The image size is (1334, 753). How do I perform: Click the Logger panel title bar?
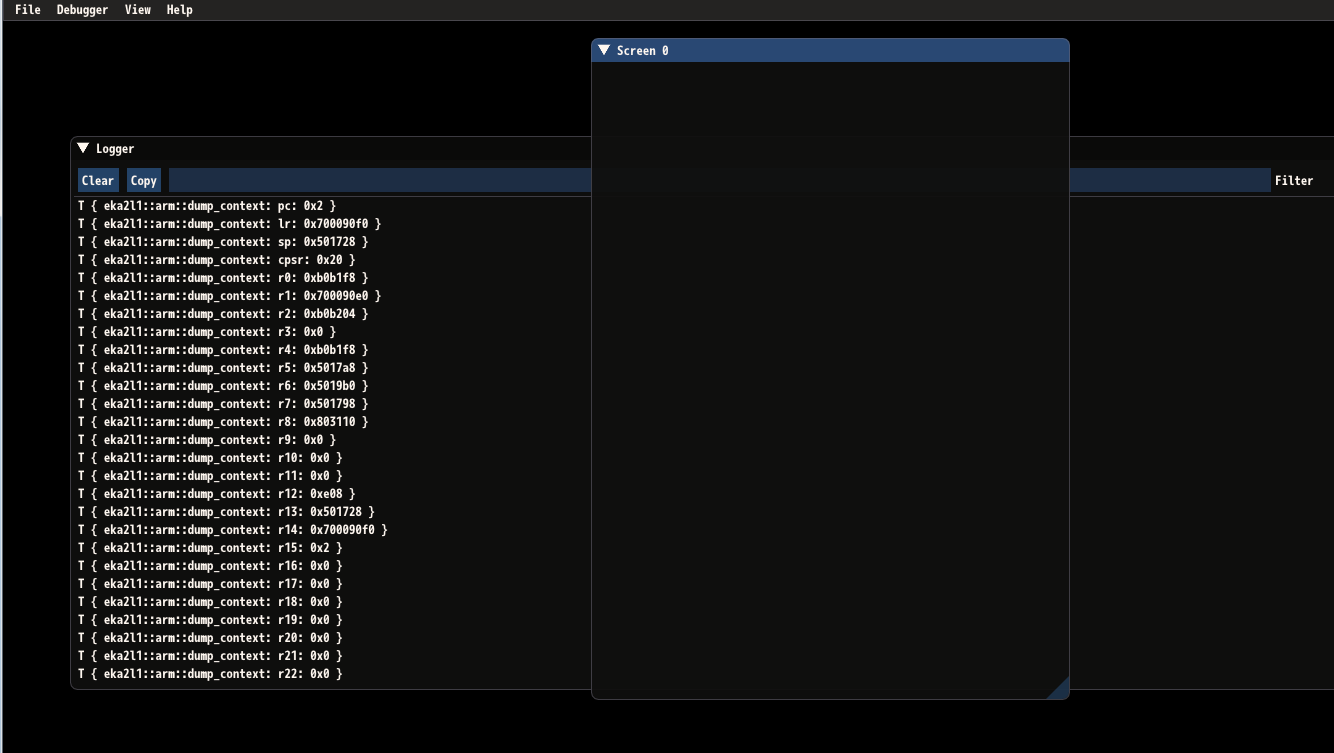(x=300, y=148)
